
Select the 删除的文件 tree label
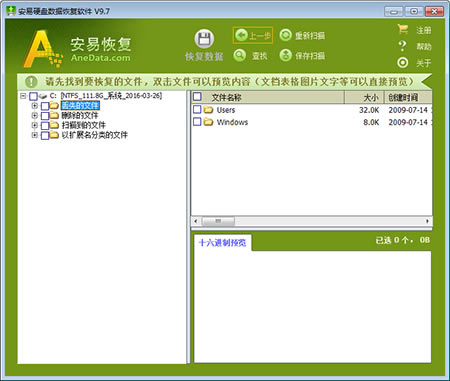pos(80,115)
